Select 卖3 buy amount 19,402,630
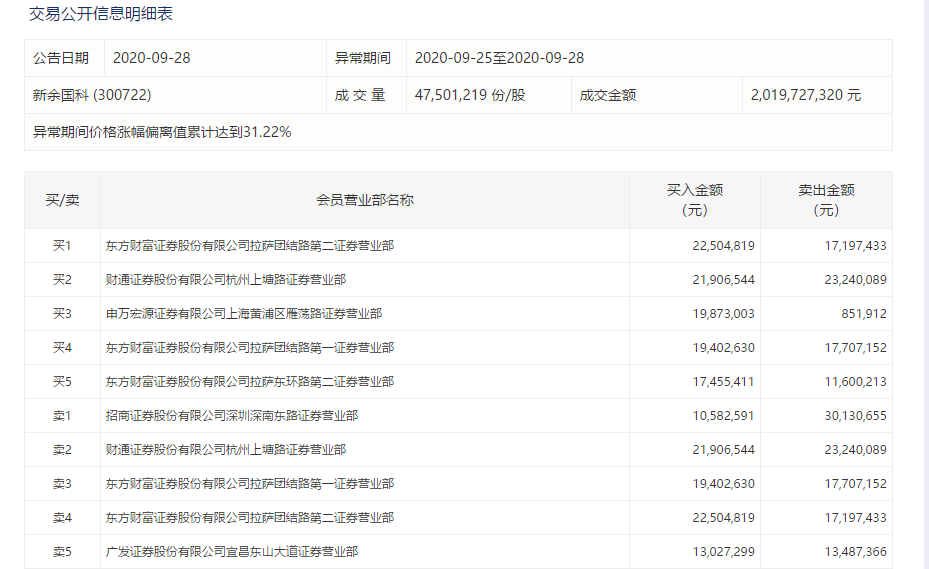The image size is (929, 569). tap(723, 484)
